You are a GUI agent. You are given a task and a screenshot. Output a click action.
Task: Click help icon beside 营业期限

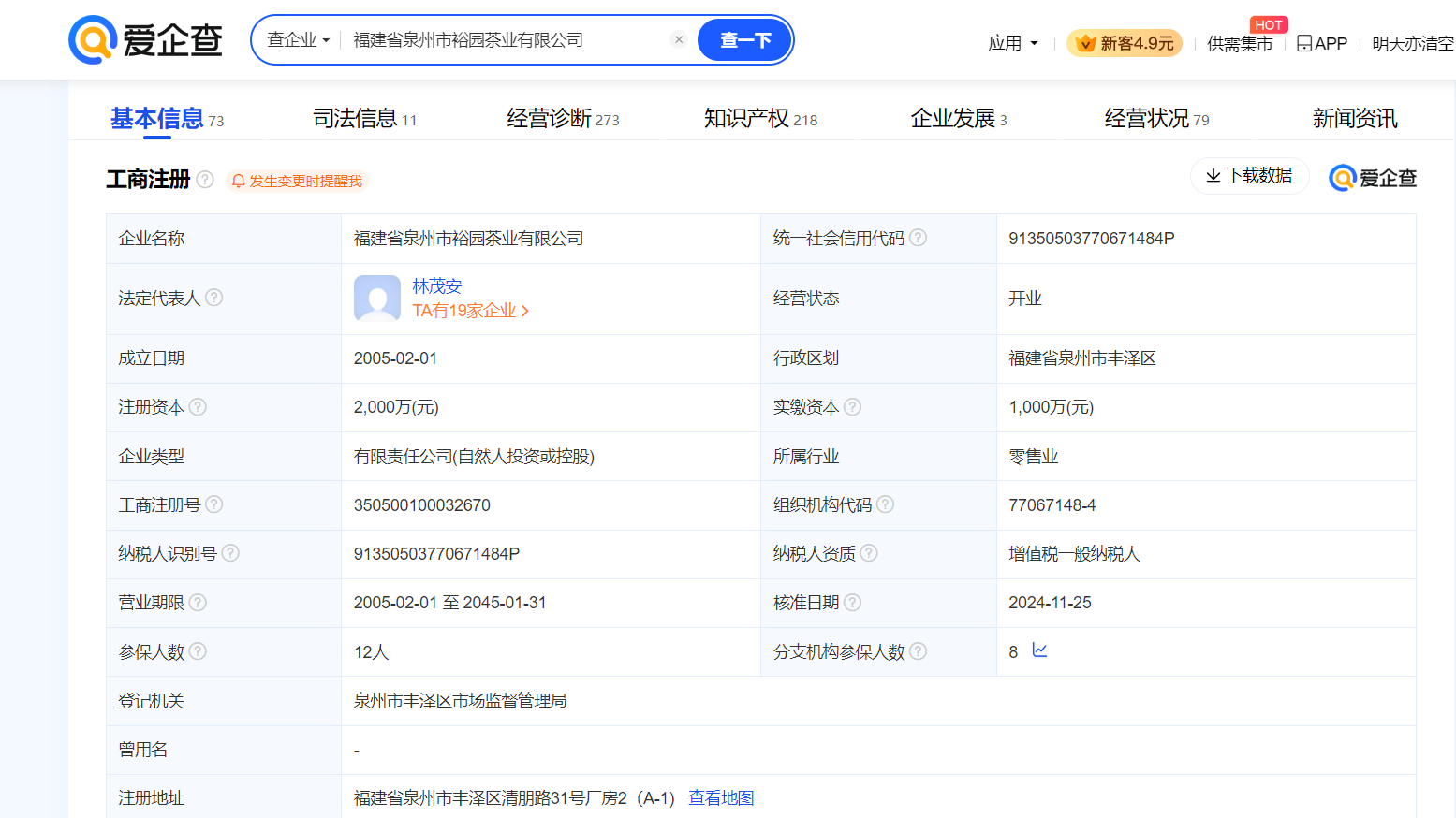[198, 603]
